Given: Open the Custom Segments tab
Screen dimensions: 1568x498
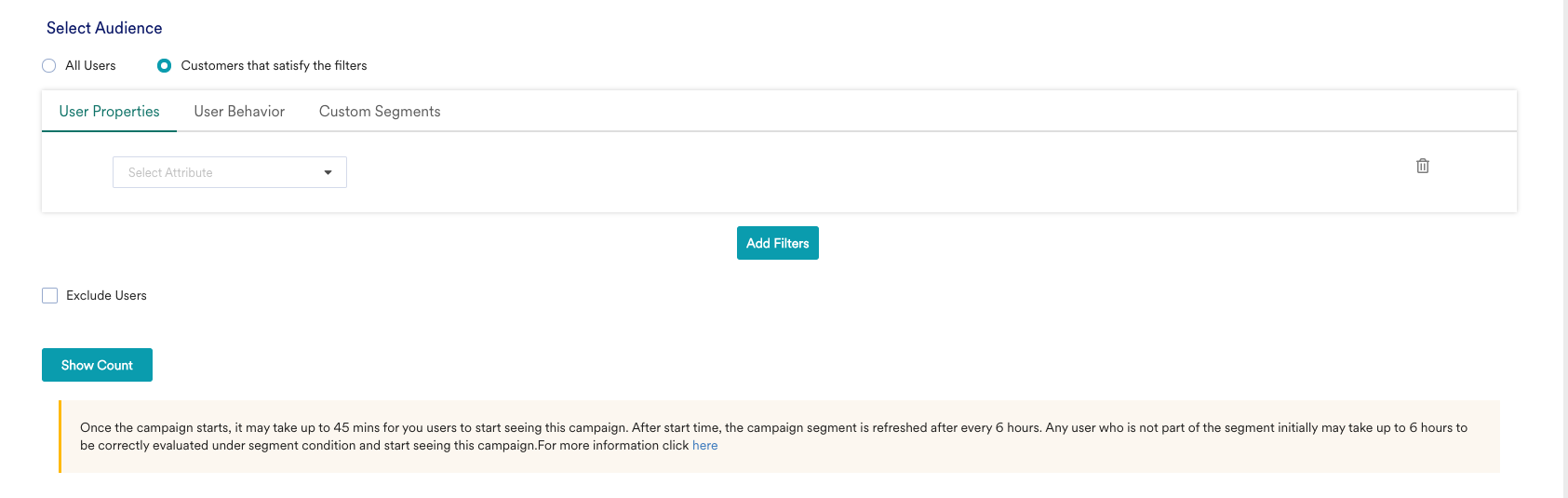Looking at the screenshot, I should point(380,112).
